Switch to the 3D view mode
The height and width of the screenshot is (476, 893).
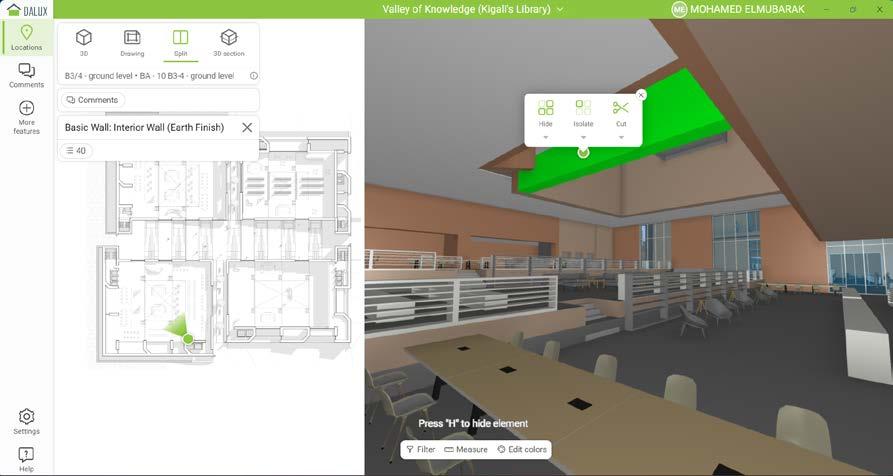click(x=84, y=43)
